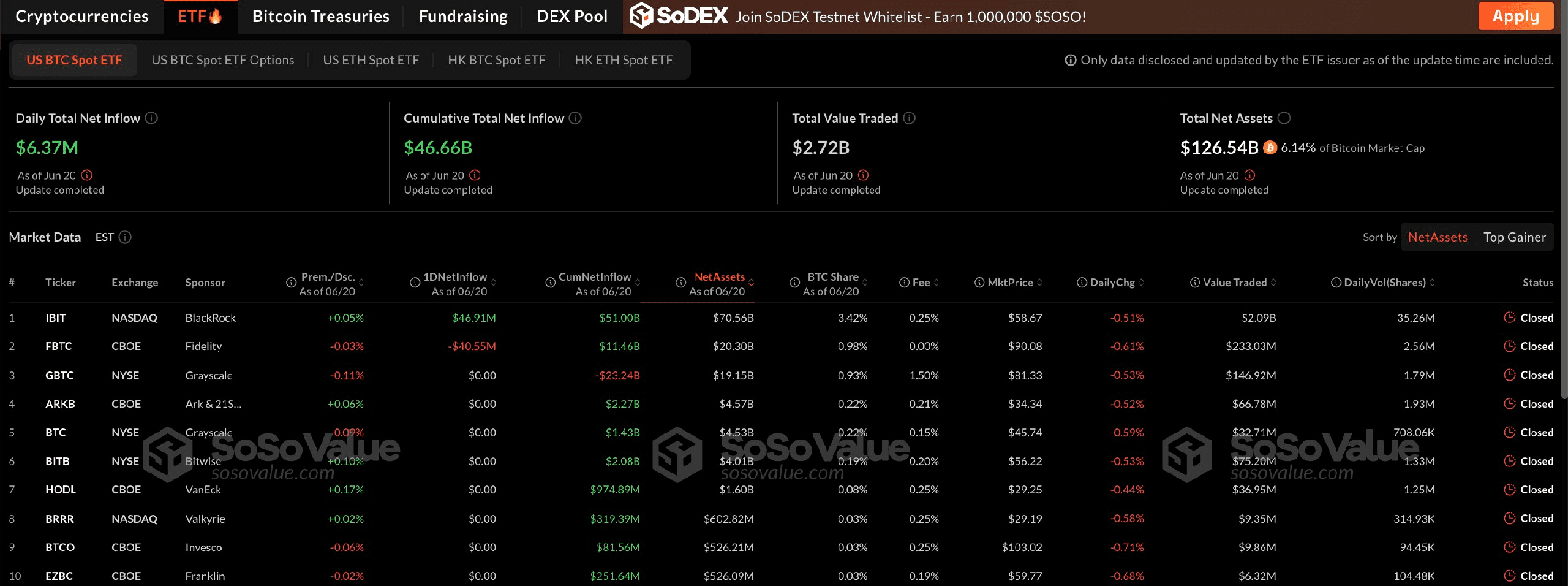Click the orange Apply button
The height and width of the screenshot is (586, 1568).
[1515, 16]
